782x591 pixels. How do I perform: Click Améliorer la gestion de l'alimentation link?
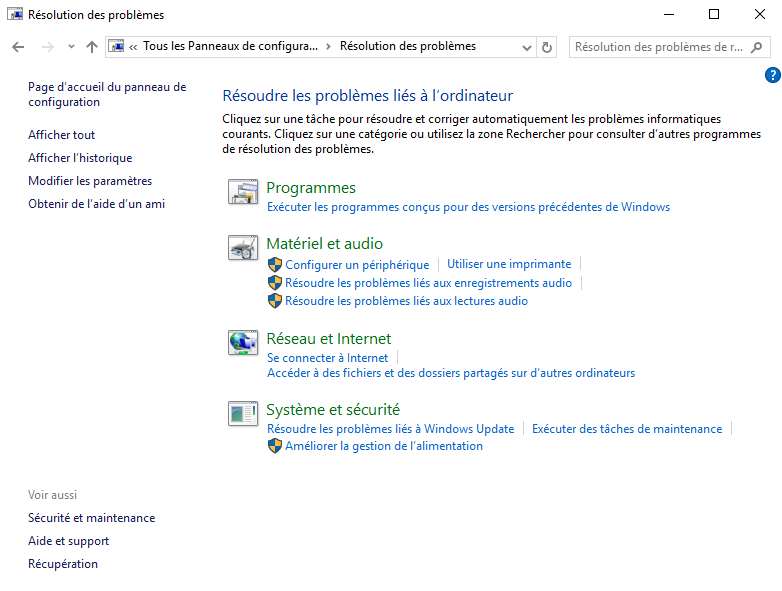pos(384,446)
